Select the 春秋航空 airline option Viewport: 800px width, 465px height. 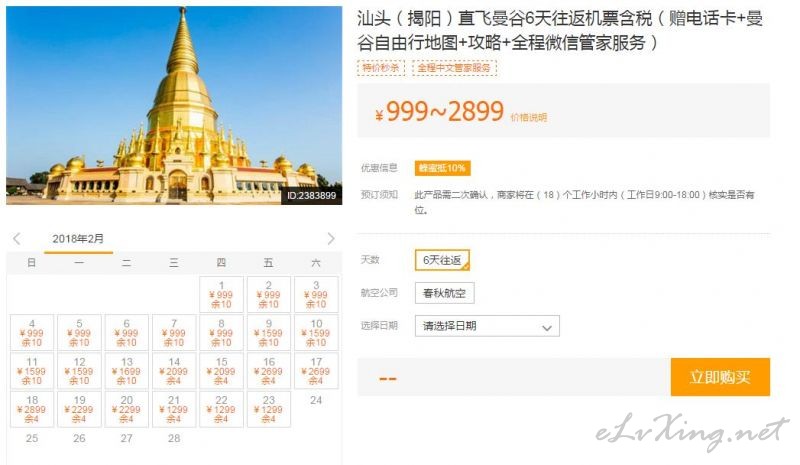click(x=444, y=293)
